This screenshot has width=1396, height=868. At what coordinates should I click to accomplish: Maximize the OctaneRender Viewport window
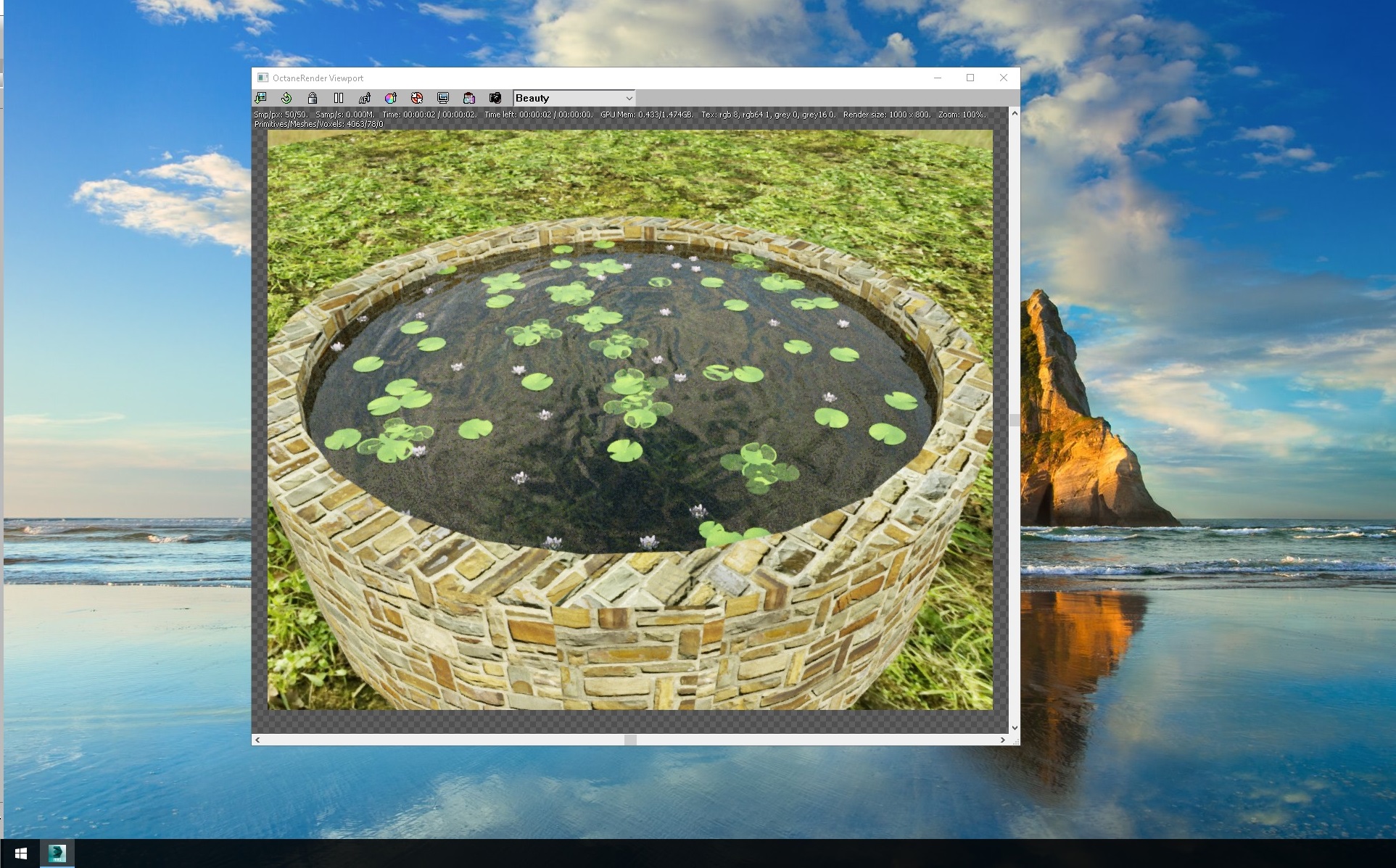click(970, 78)
